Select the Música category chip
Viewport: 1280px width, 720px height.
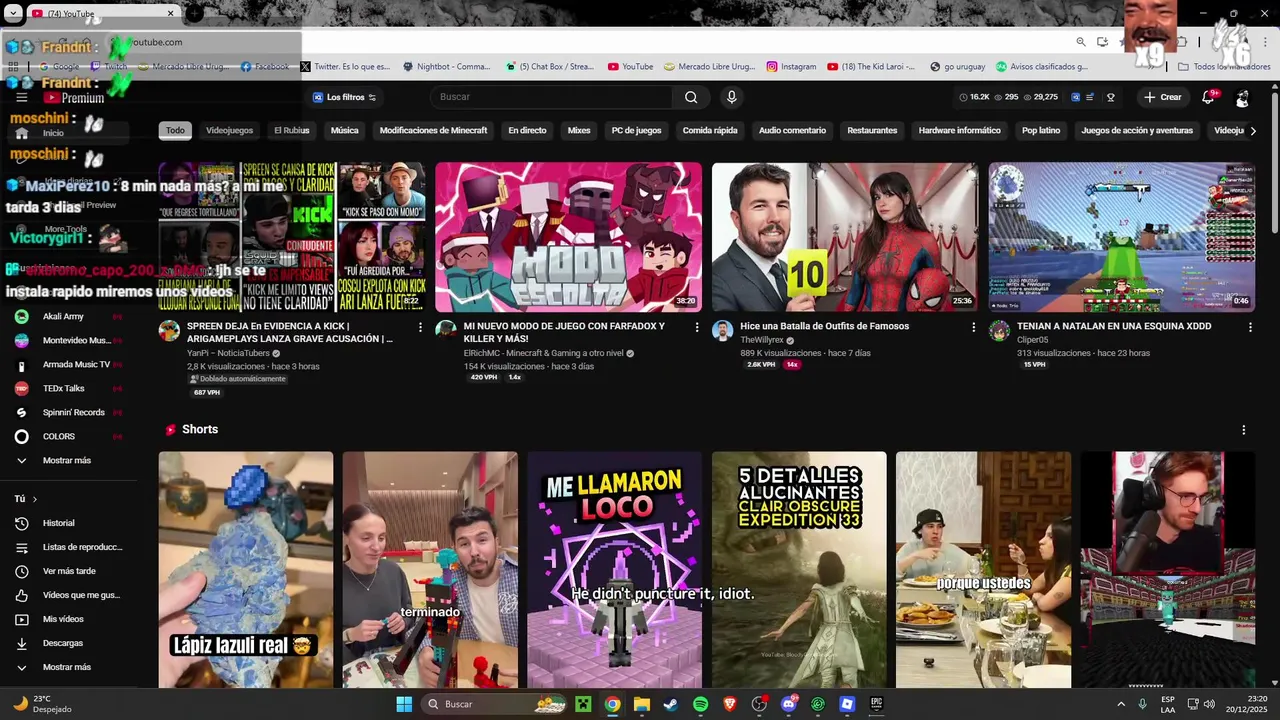(345, 130)
